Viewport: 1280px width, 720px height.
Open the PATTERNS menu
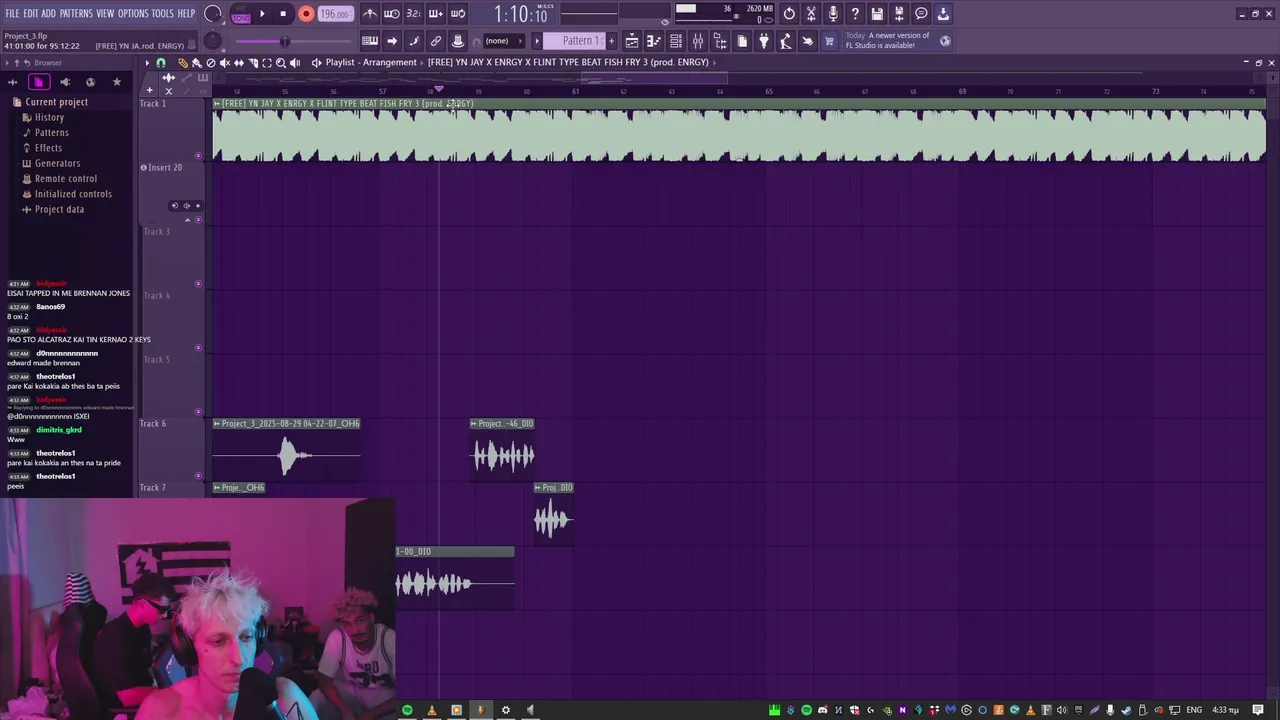tap(76, 14)
